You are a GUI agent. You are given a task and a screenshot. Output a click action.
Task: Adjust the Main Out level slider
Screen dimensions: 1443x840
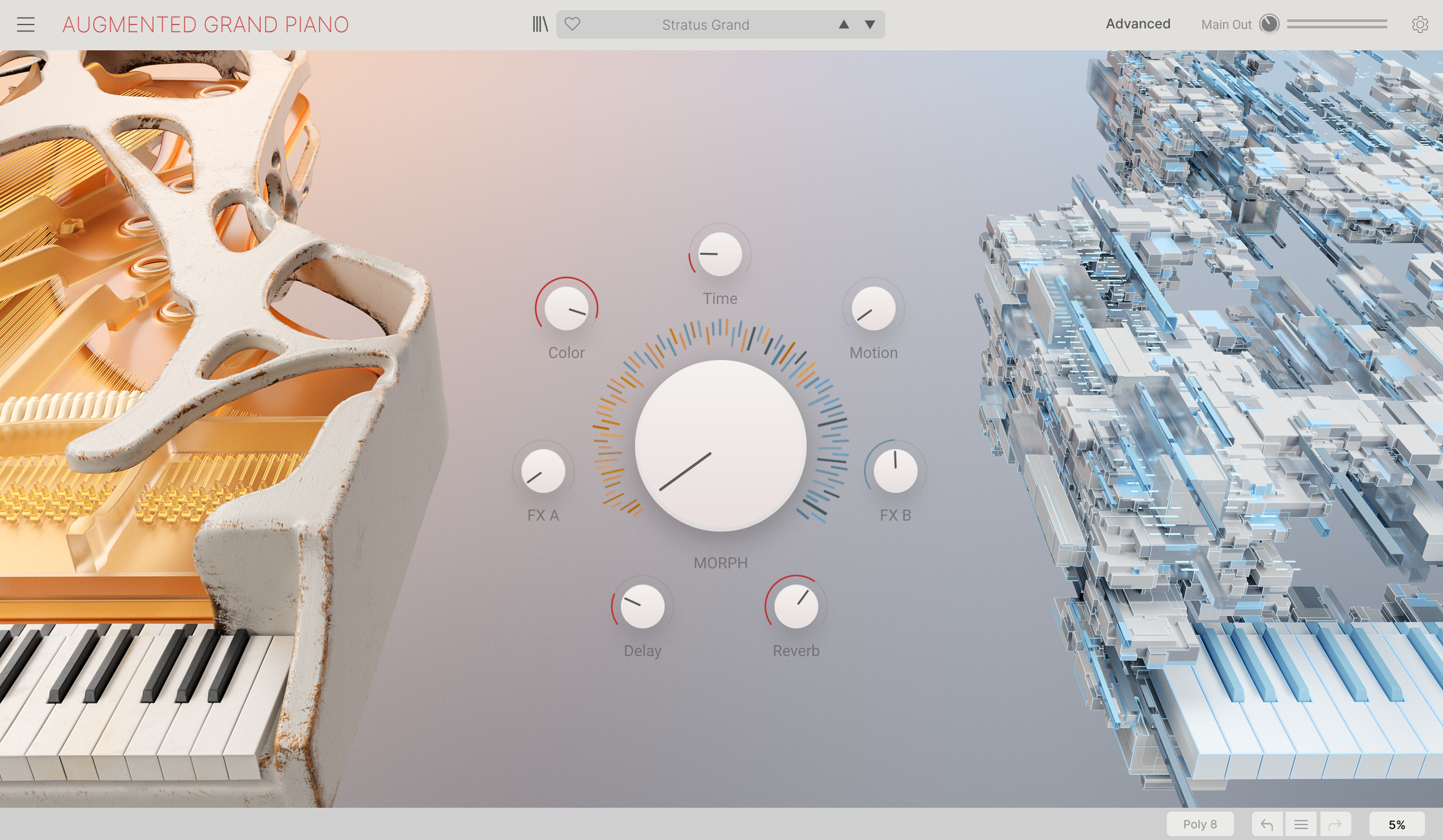(1336, 24)
